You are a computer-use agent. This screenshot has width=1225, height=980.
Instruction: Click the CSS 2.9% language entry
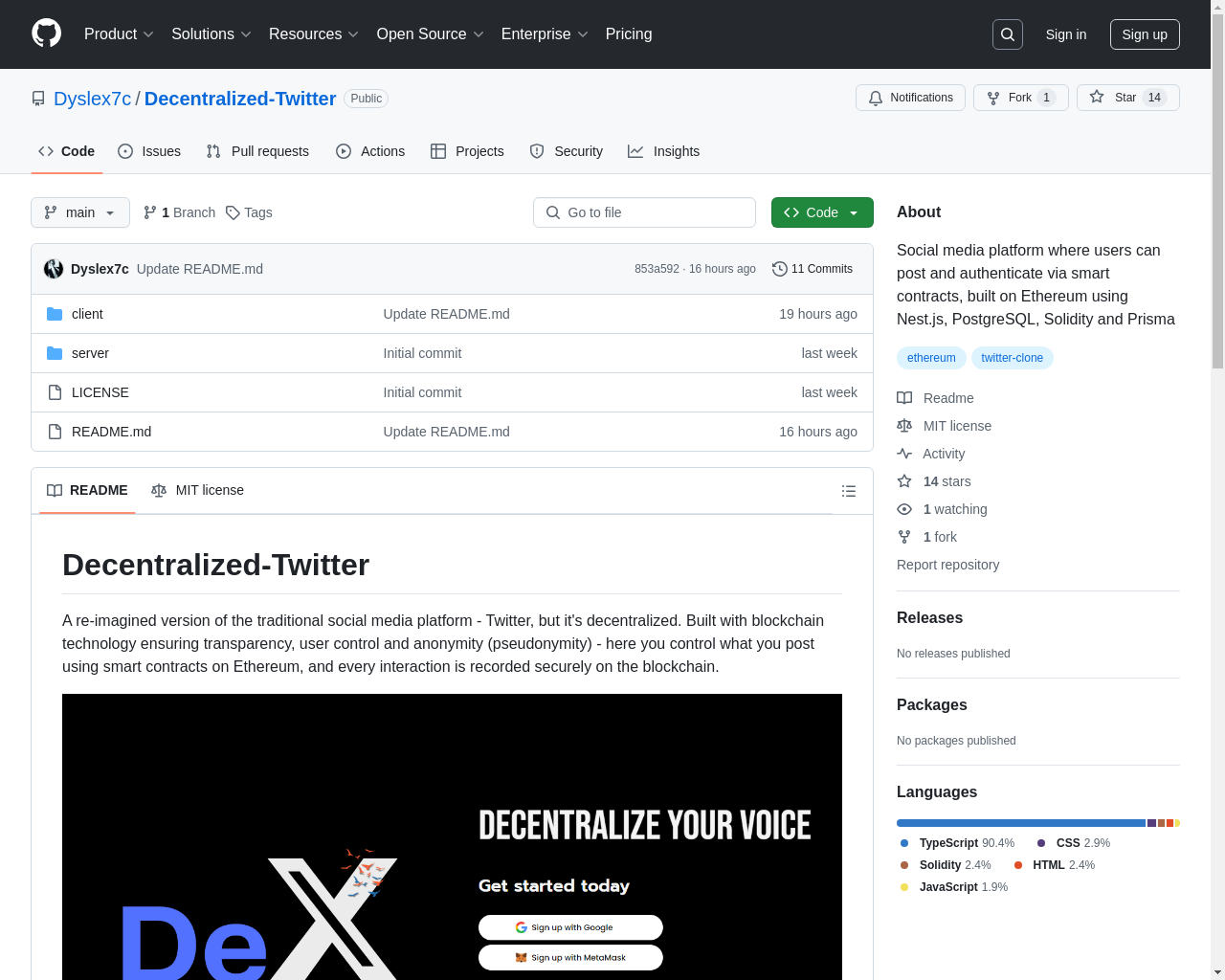(x=1073, y=843)
